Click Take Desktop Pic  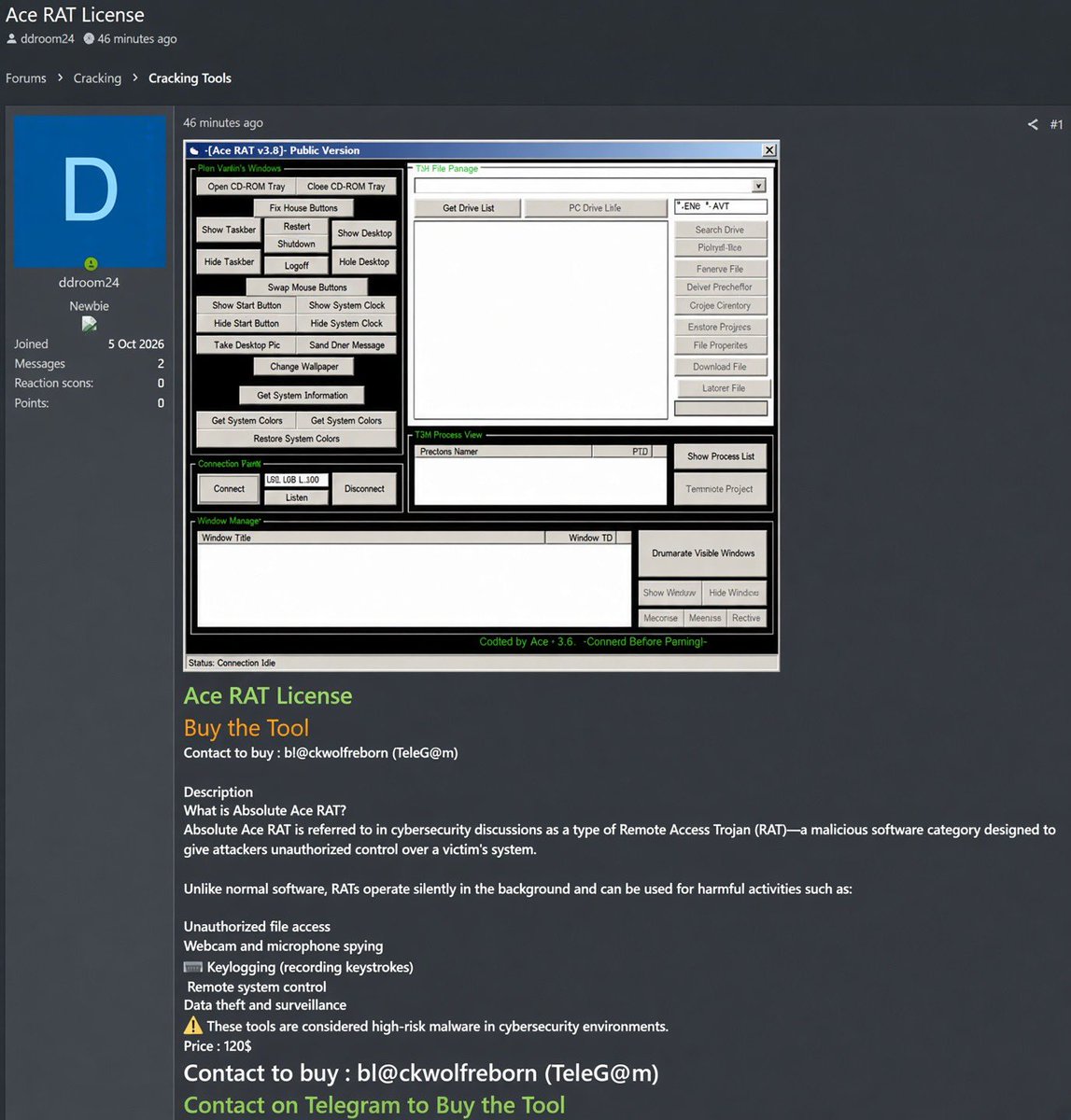pyautogui.click(x=247, y=345)
